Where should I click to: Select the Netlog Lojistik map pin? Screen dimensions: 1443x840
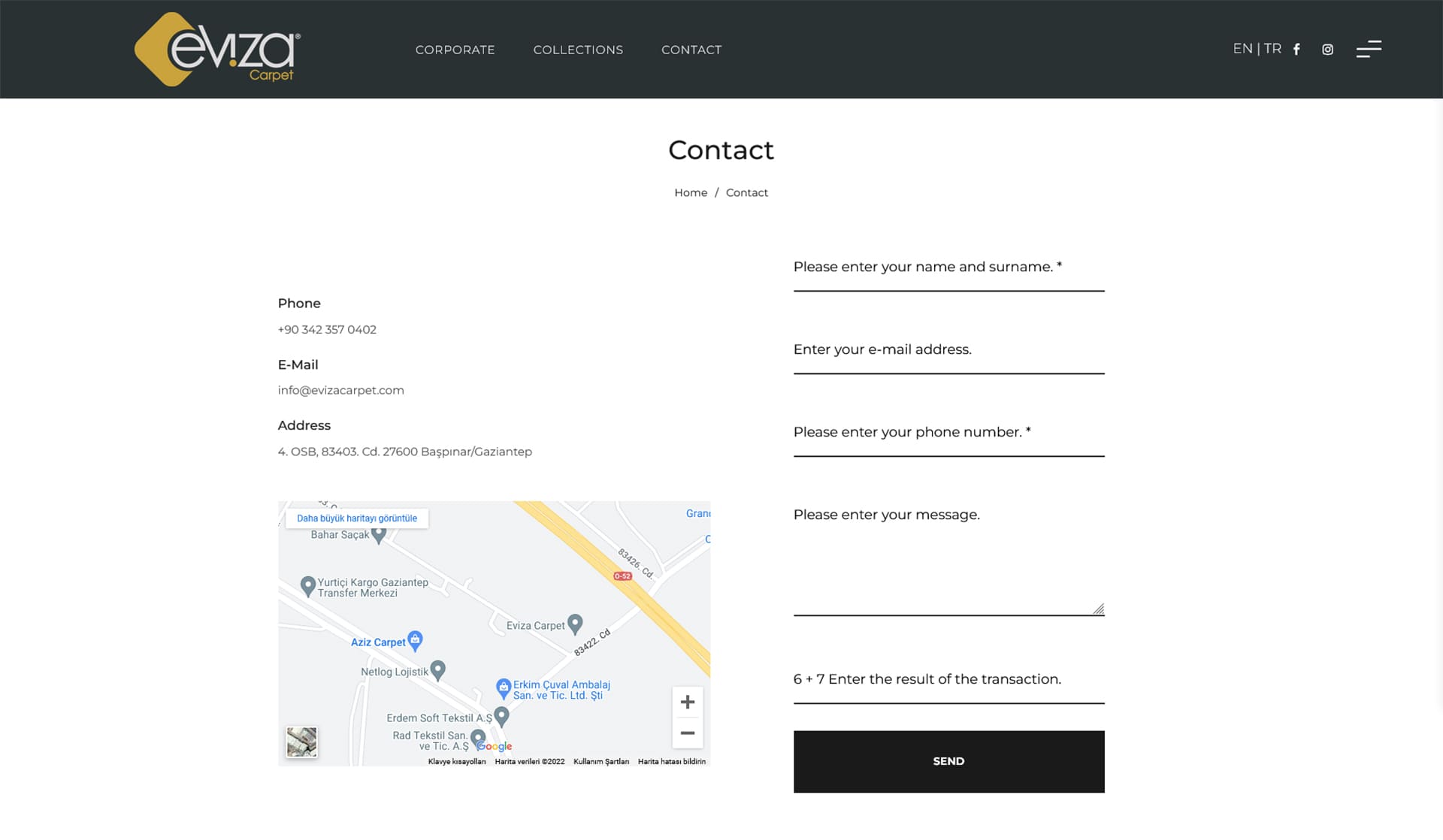pyautogui.click(x=438, y=669)
